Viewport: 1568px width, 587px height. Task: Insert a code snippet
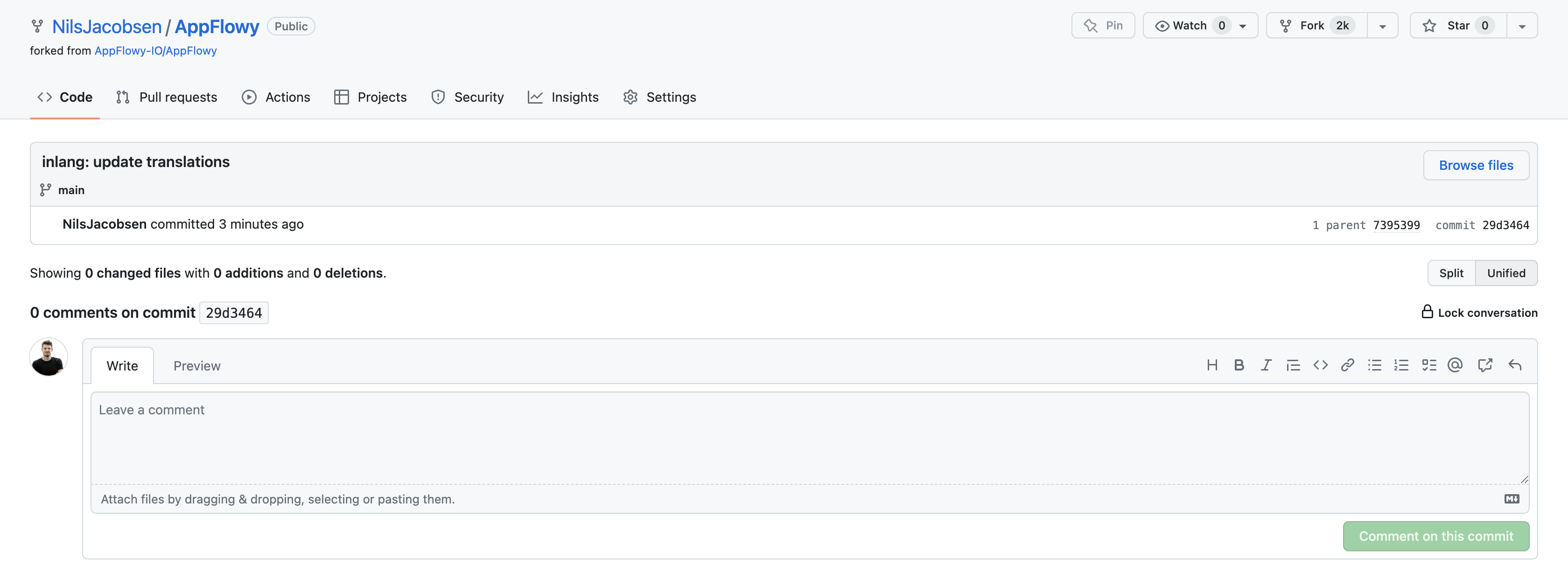(x=1321, y=365)
